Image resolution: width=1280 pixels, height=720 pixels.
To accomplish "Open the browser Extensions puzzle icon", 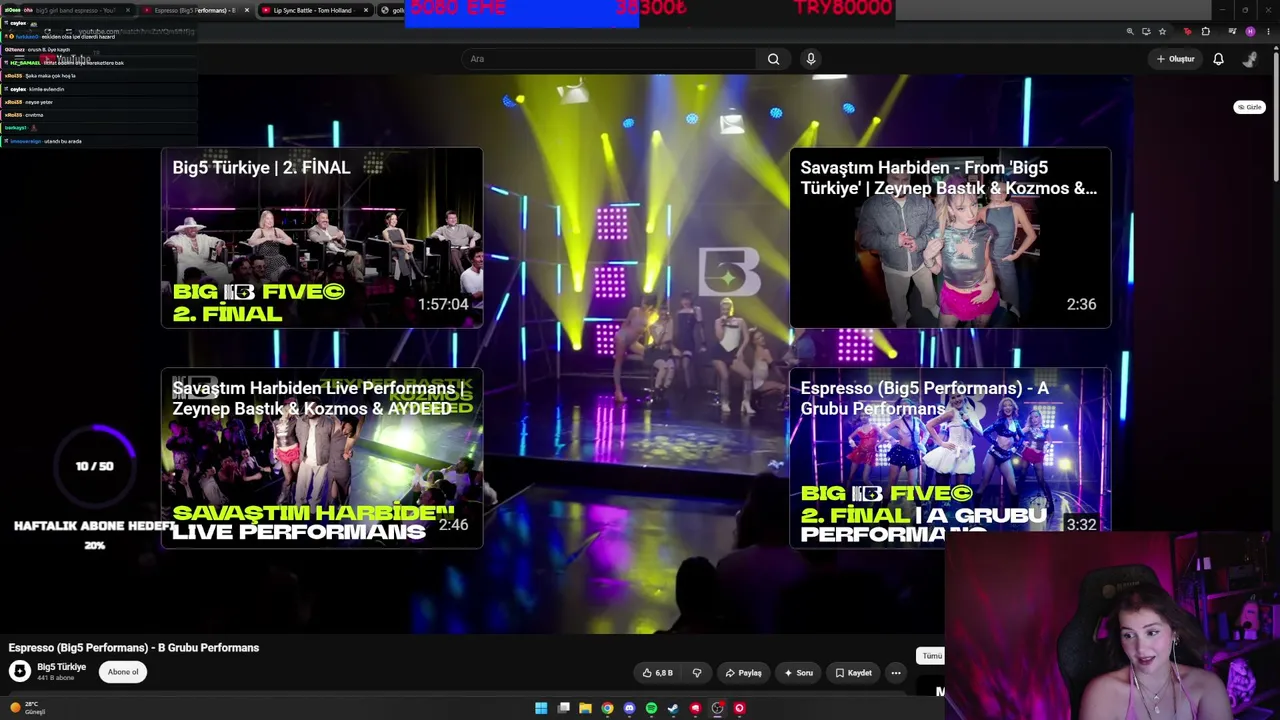I will pyautogui.click(x=1205, y=31).
